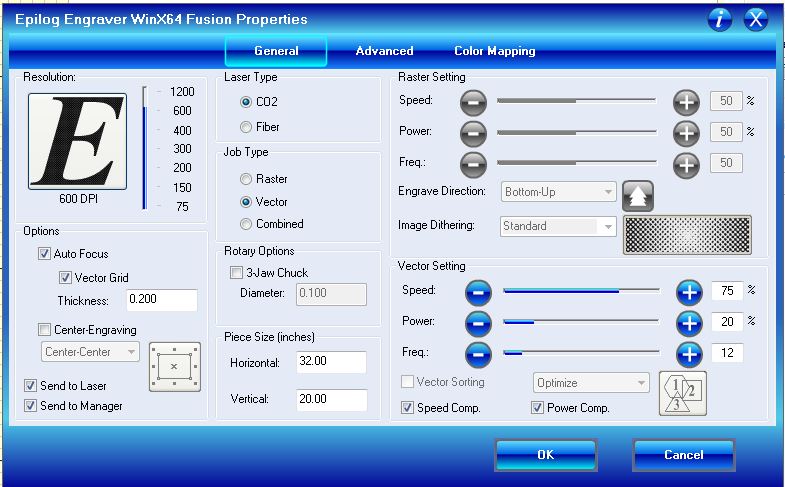Click the Thickness input field

click(162, 300)
